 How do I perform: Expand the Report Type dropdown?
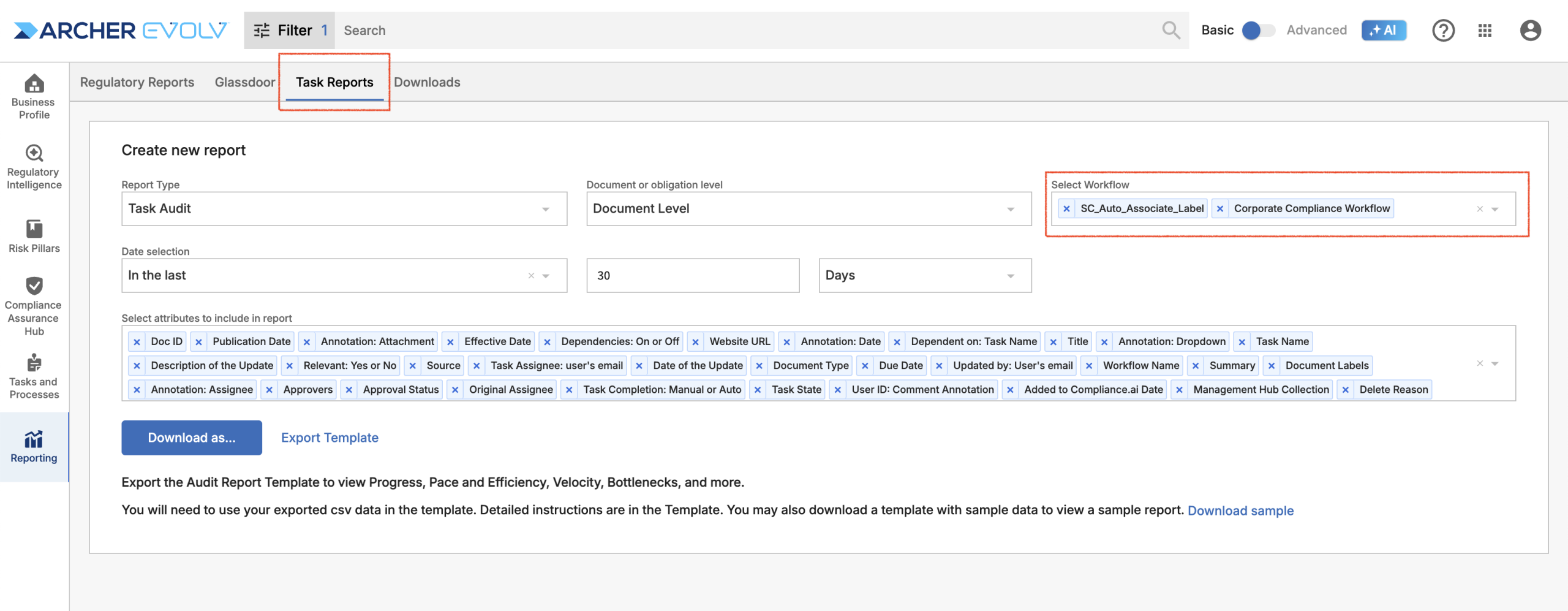pos(344,209)
